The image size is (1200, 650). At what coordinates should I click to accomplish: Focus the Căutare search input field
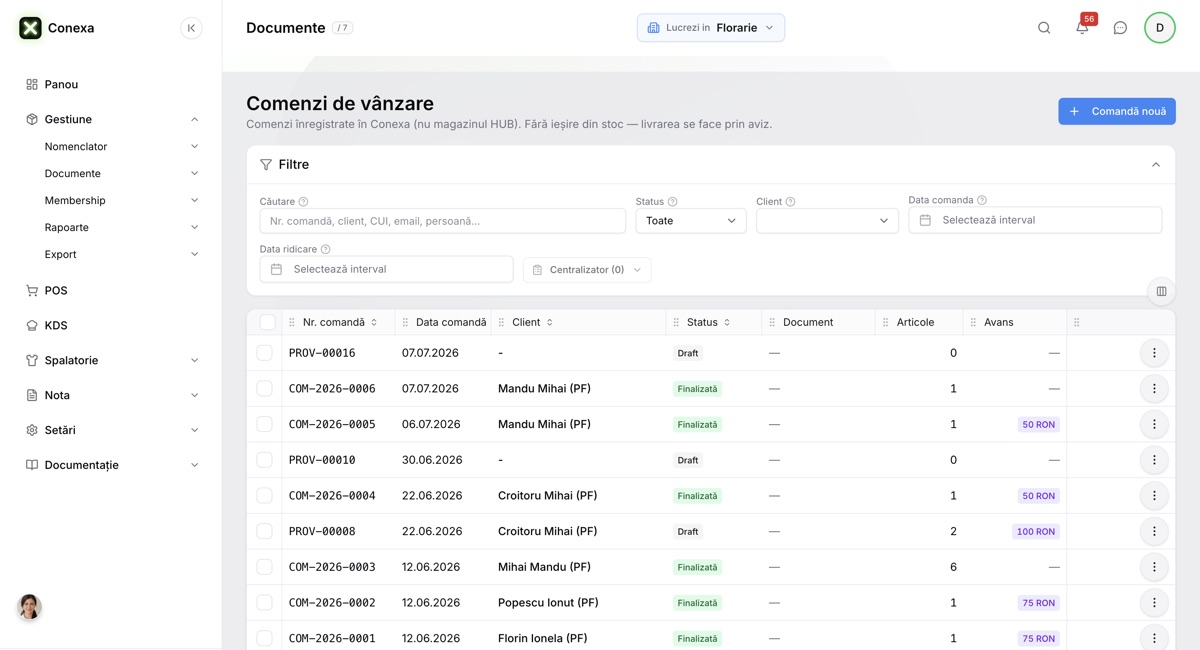pyautogui.click(x=442, y=221)
